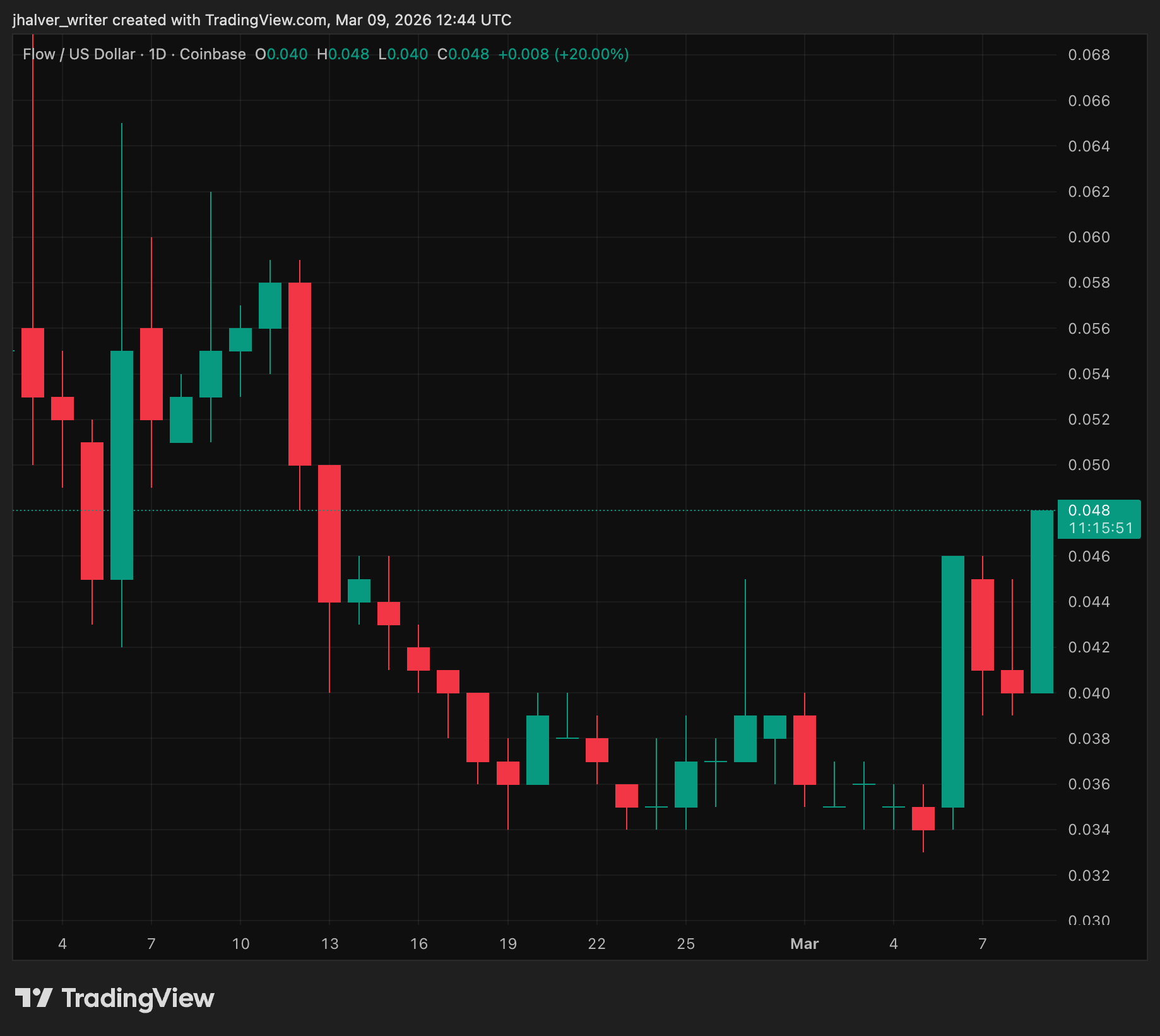
Task: Click the tall green candle on Feb 6
Action: 122,465
